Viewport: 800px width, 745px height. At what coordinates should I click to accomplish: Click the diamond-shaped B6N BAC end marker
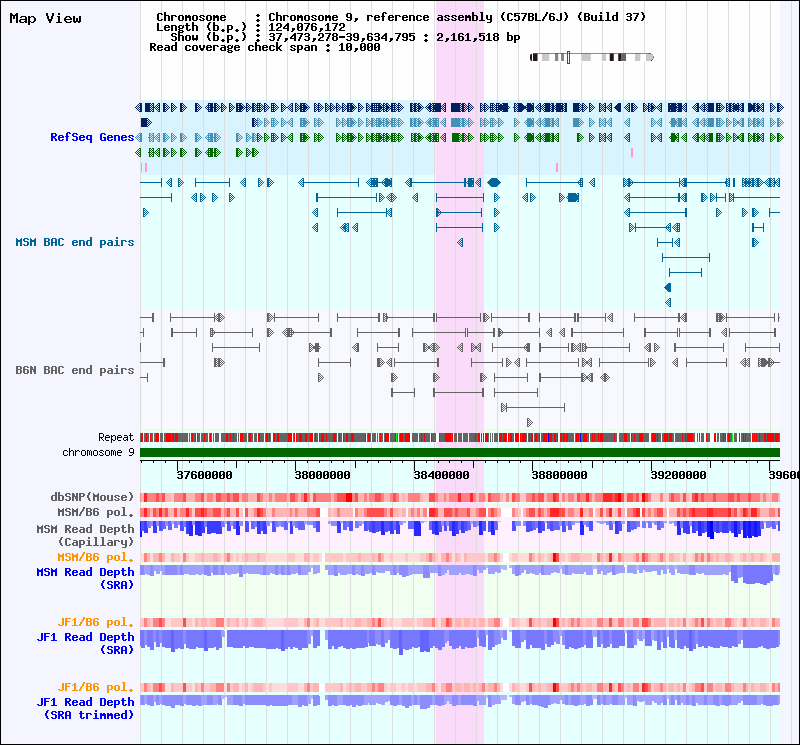point(605,378)
